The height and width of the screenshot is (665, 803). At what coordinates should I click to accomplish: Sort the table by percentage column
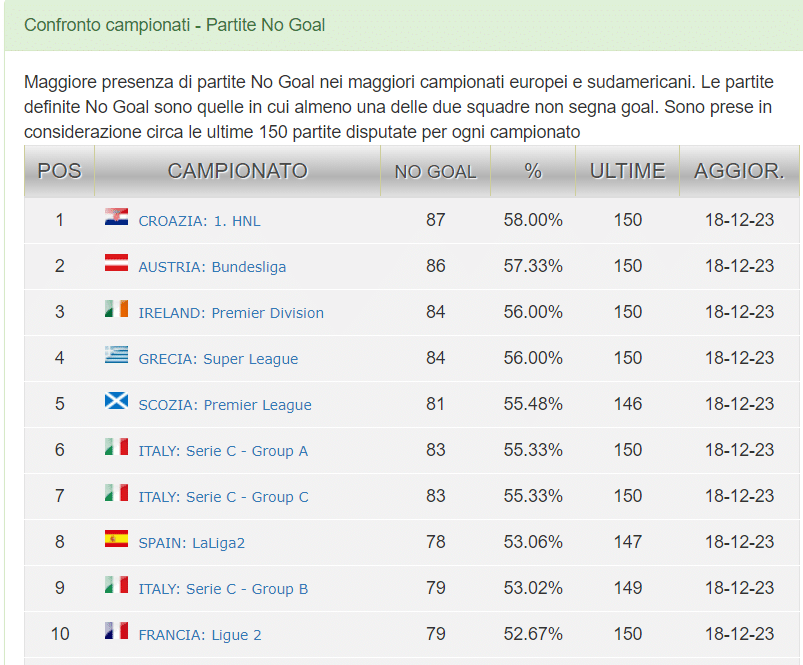point(532,170)
